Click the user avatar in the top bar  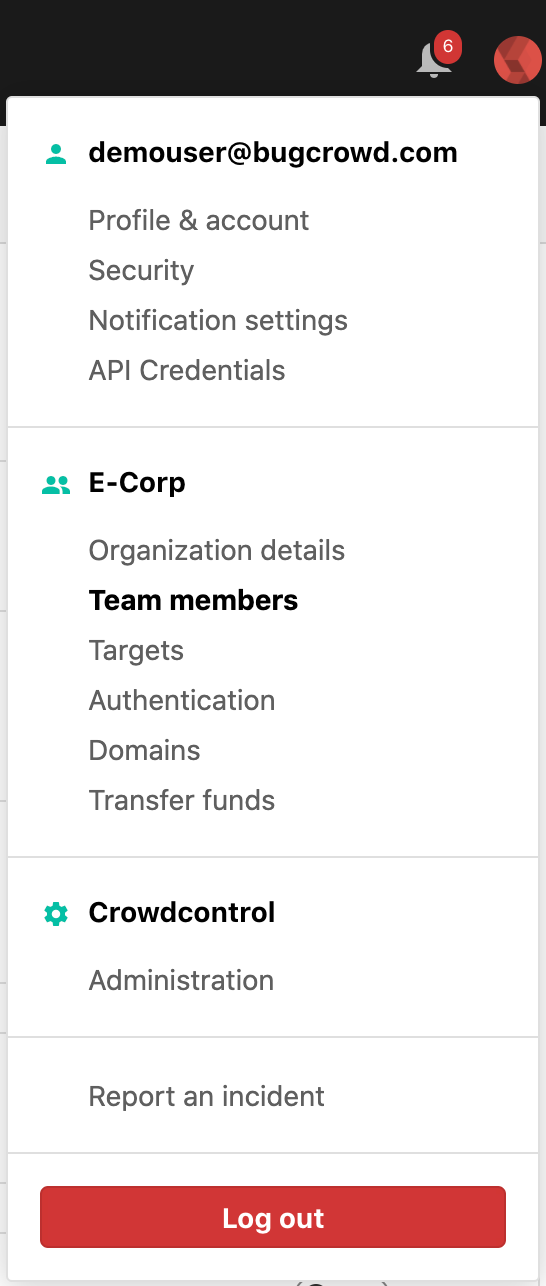(x=518, y=60)
